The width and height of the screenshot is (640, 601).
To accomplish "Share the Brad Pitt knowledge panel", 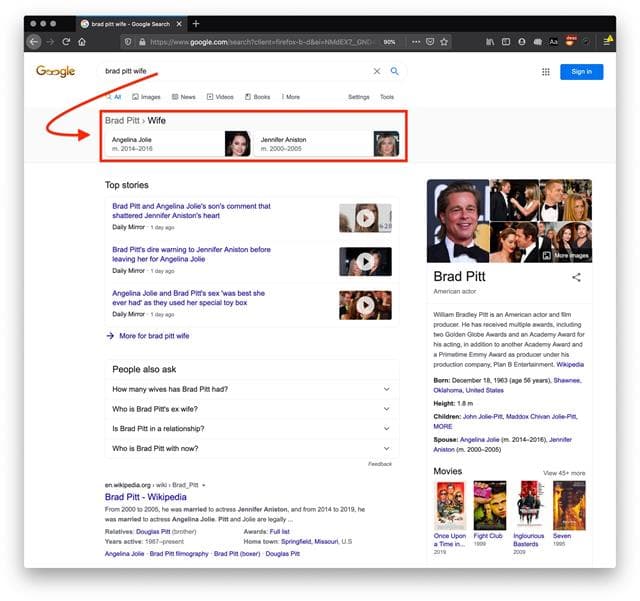I will [x=576, y=278].
